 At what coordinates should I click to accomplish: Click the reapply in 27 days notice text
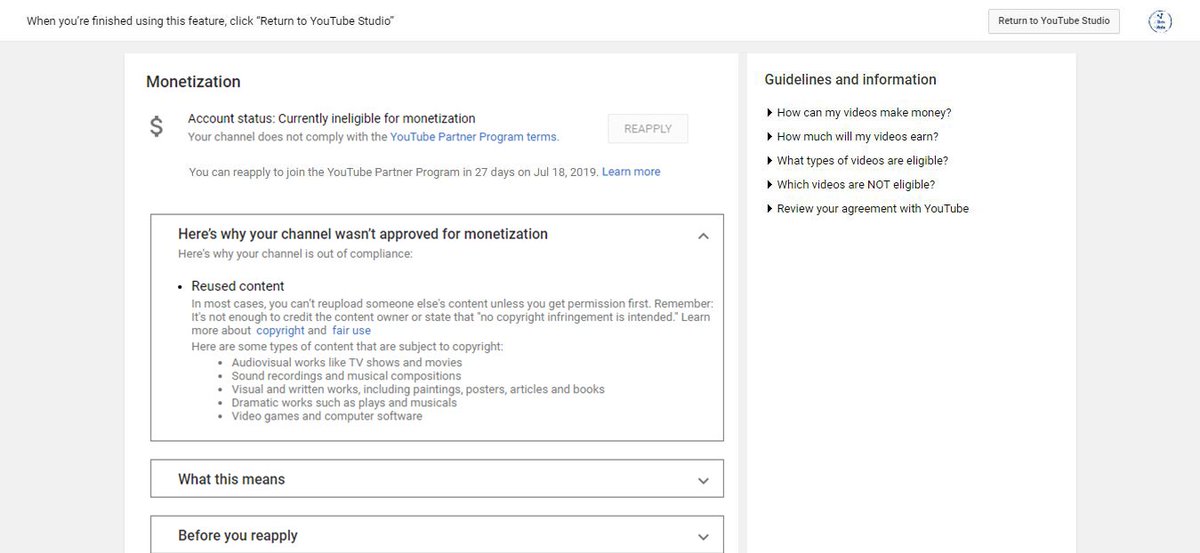click(394, 172)
